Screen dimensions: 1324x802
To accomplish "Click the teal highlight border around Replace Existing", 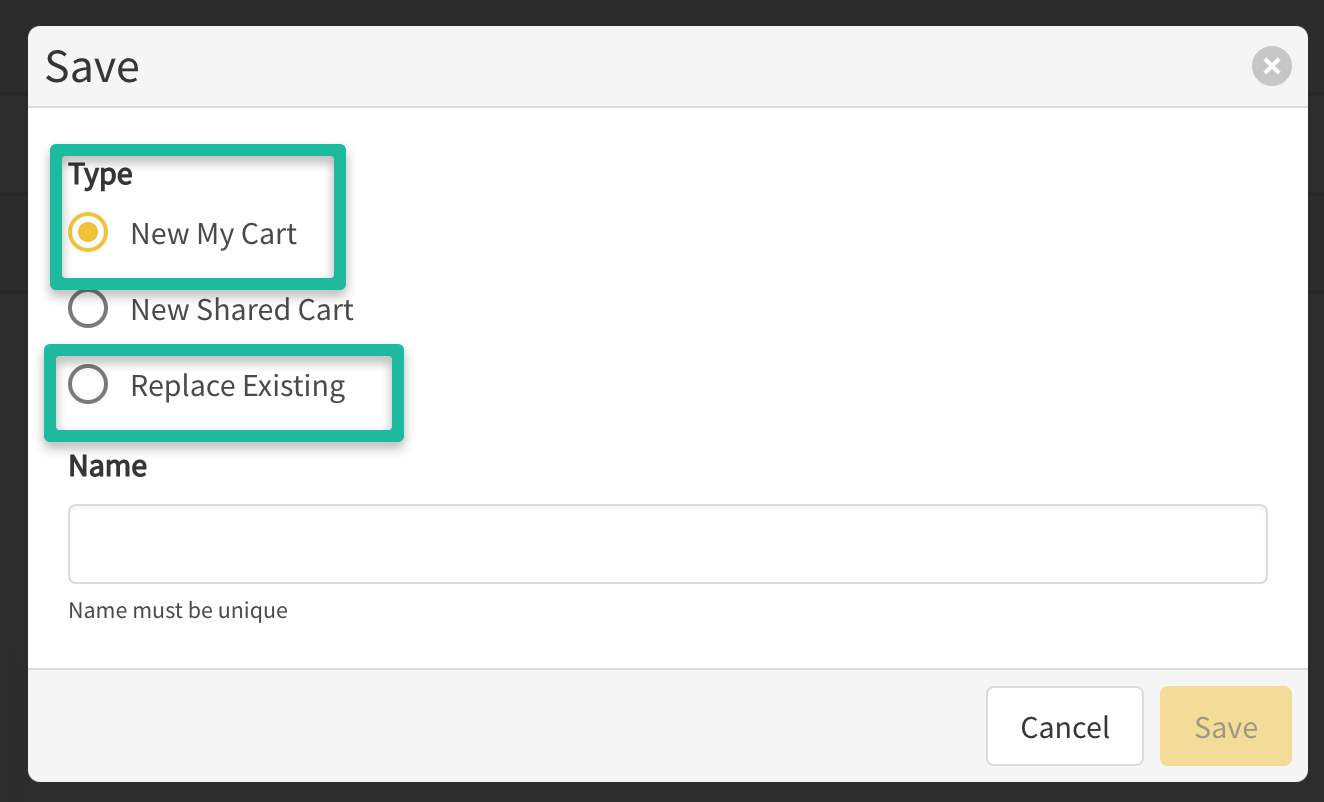I will (x=397, y=392).
